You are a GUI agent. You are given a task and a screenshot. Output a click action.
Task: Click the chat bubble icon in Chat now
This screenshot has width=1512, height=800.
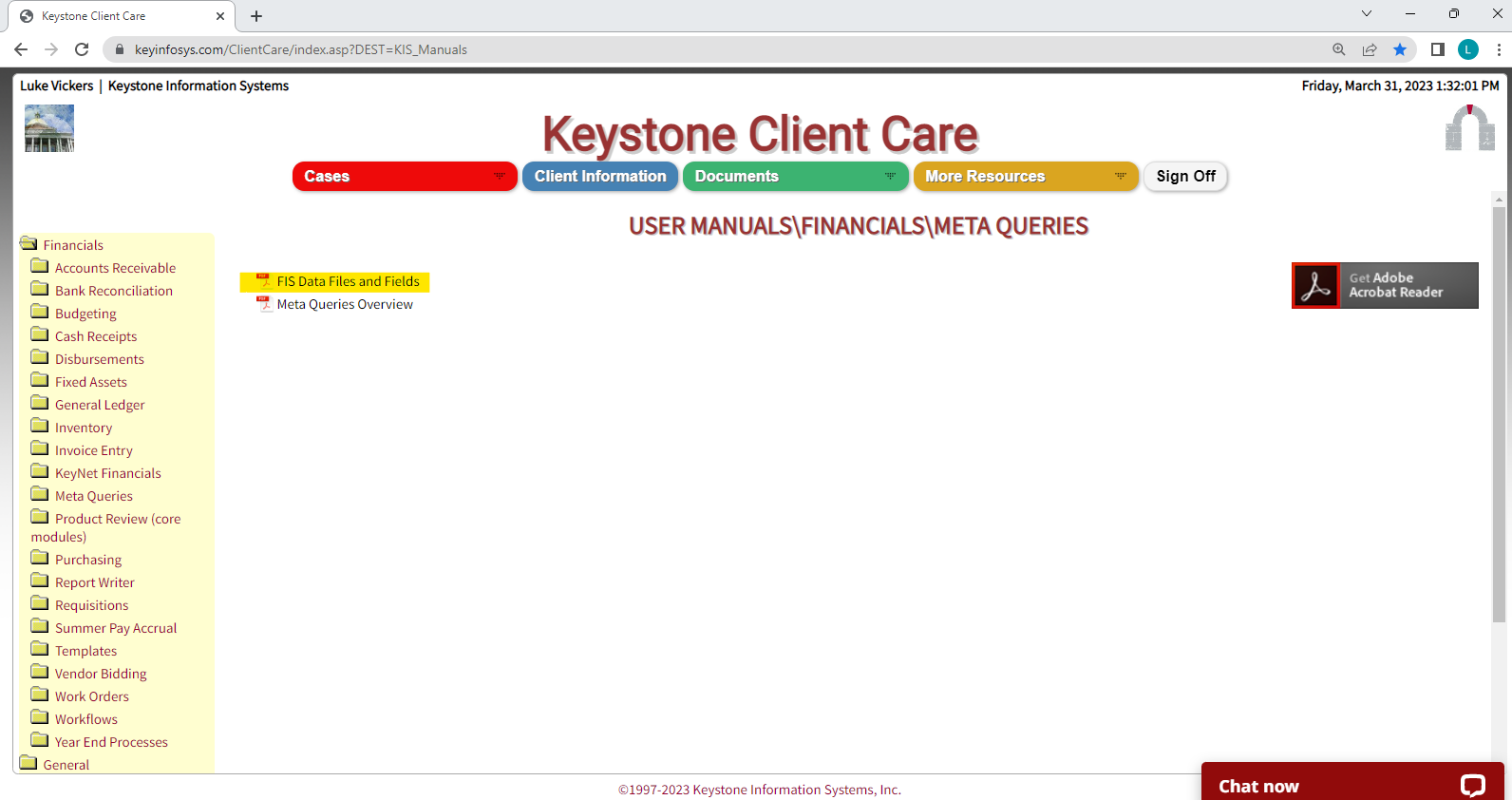pos(1472,786)
